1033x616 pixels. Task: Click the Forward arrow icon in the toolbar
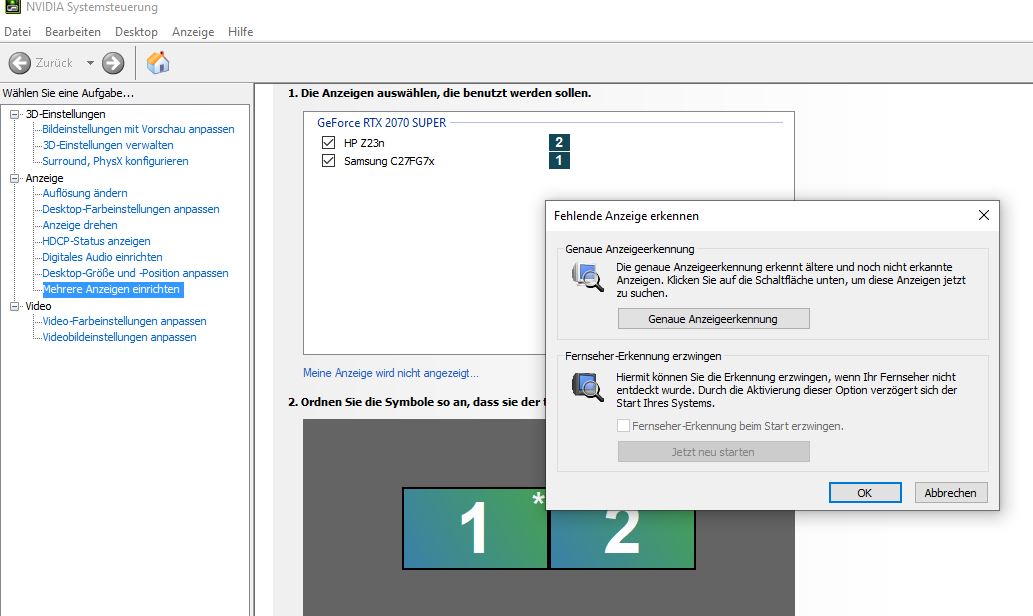tap(113, 63)
